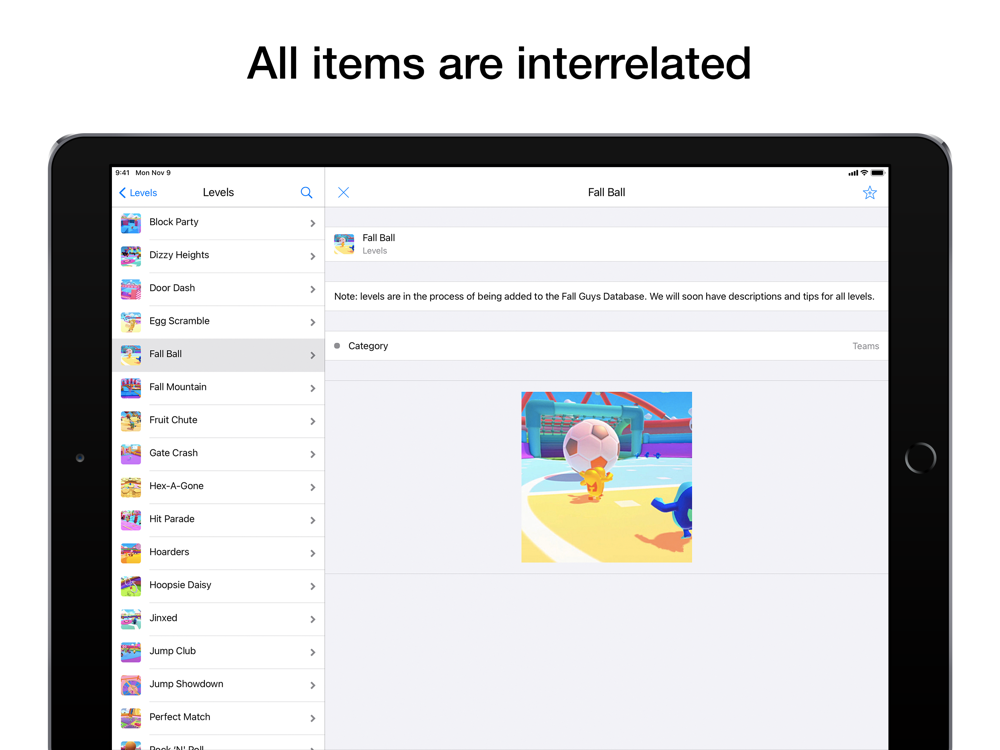Select the Dizzy Heights thumbnail icon

pyautogui.click(x=131, y=256)
